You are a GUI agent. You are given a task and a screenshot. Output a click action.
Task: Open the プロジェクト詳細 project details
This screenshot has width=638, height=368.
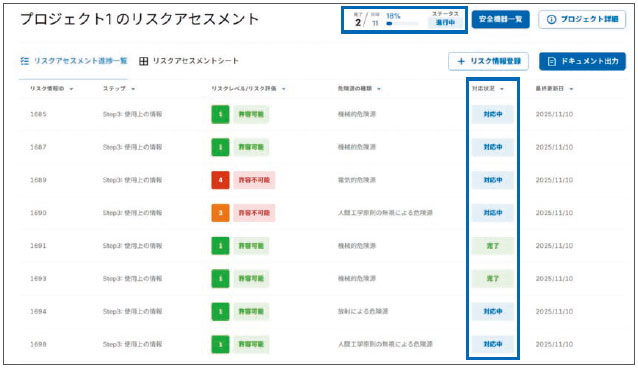coord(582,19)
